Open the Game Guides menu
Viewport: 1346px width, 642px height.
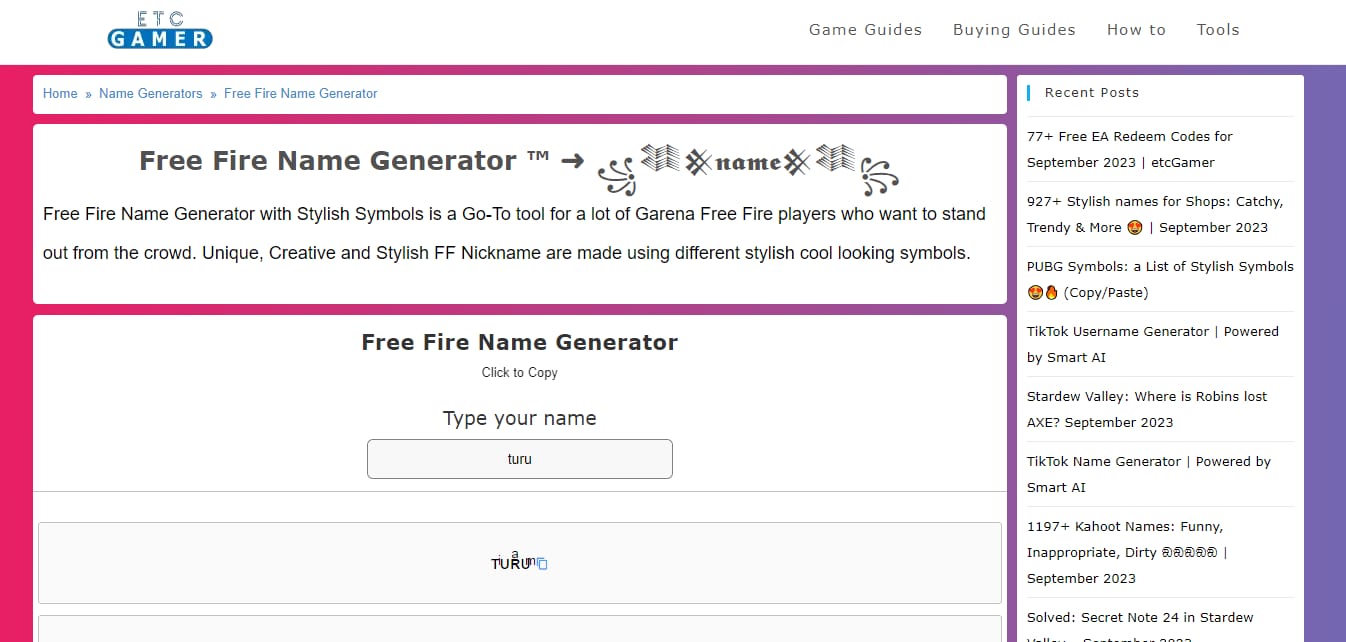[x=865, y=30]
